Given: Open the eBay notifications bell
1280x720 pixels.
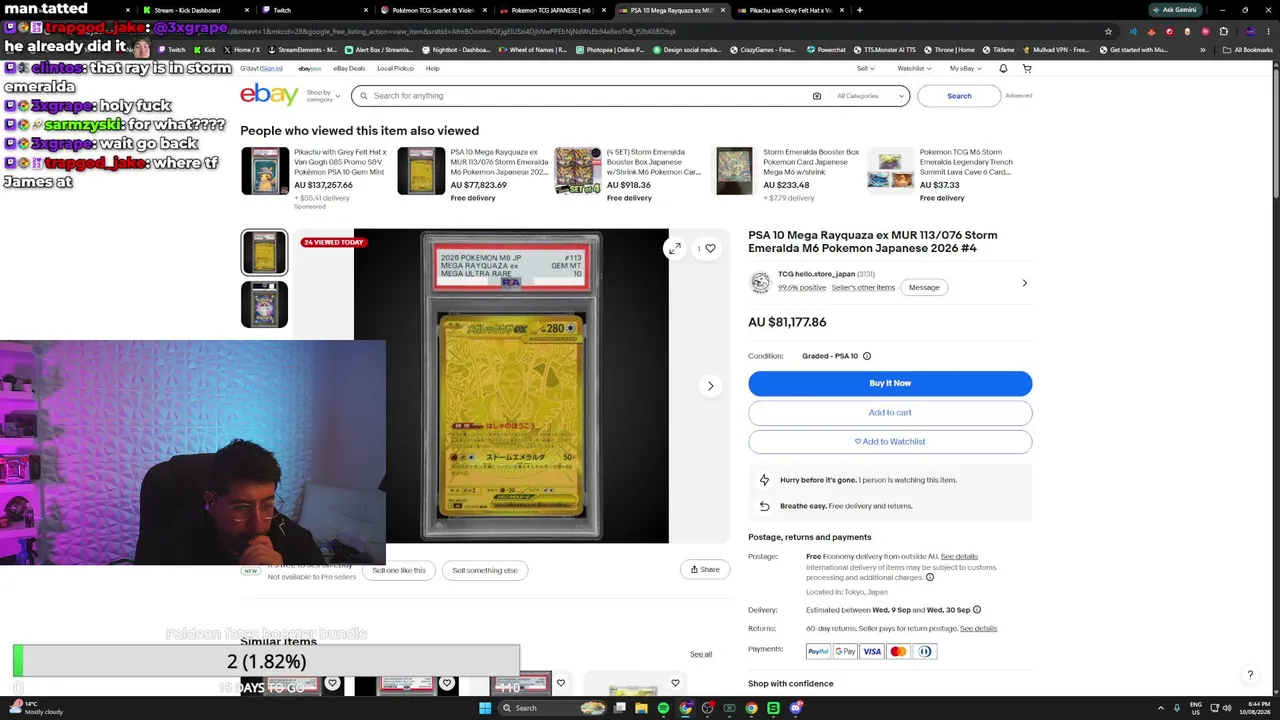Looking at the screenshot, I should pos(1003,68).
